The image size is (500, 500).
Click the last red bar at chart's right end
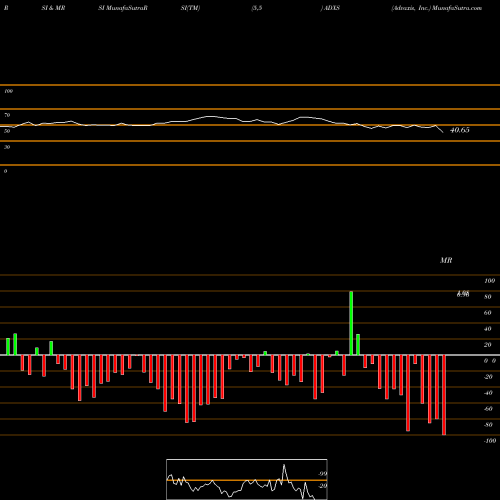444,395
